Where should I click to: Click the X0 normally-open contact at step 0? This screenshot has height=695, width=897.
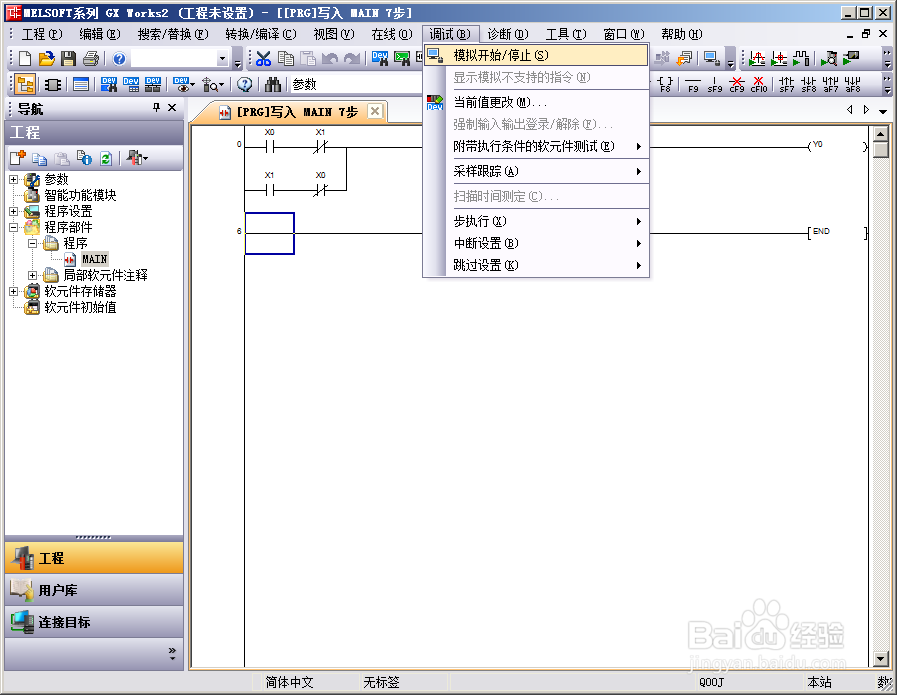point(269,147)
